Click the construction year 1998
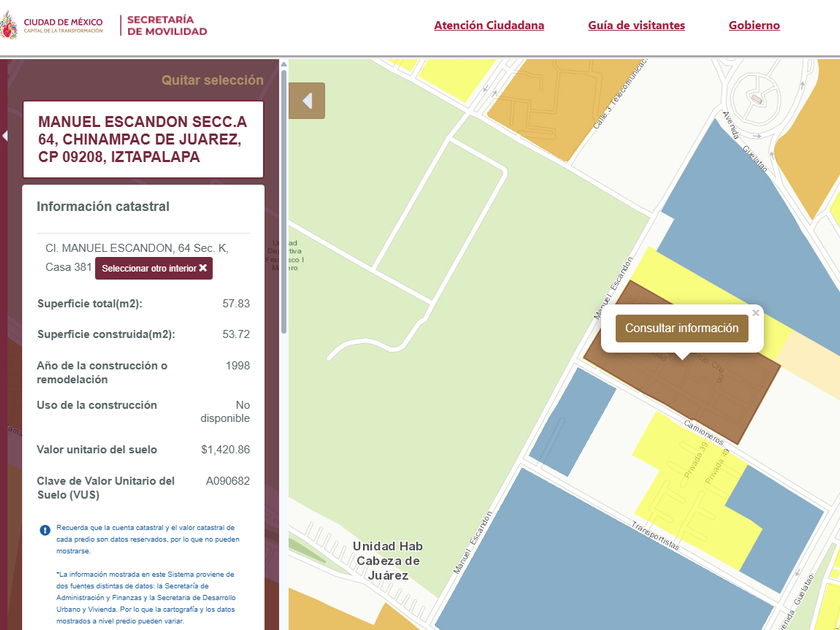This screenshot has width=840, height=630. coord(237,366)
